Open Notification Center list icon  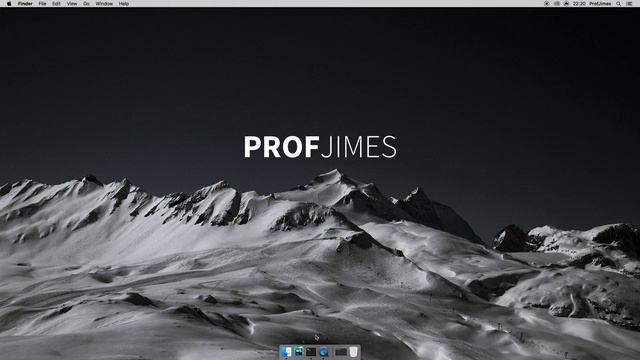pos(630,4)
